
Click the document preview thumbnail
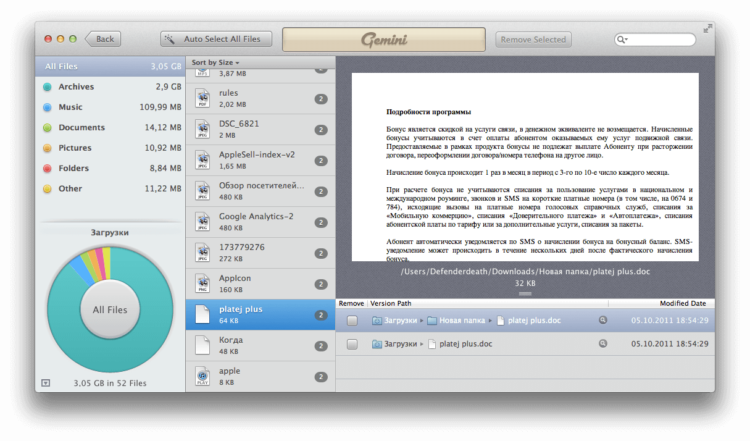[x=525, y=167]
